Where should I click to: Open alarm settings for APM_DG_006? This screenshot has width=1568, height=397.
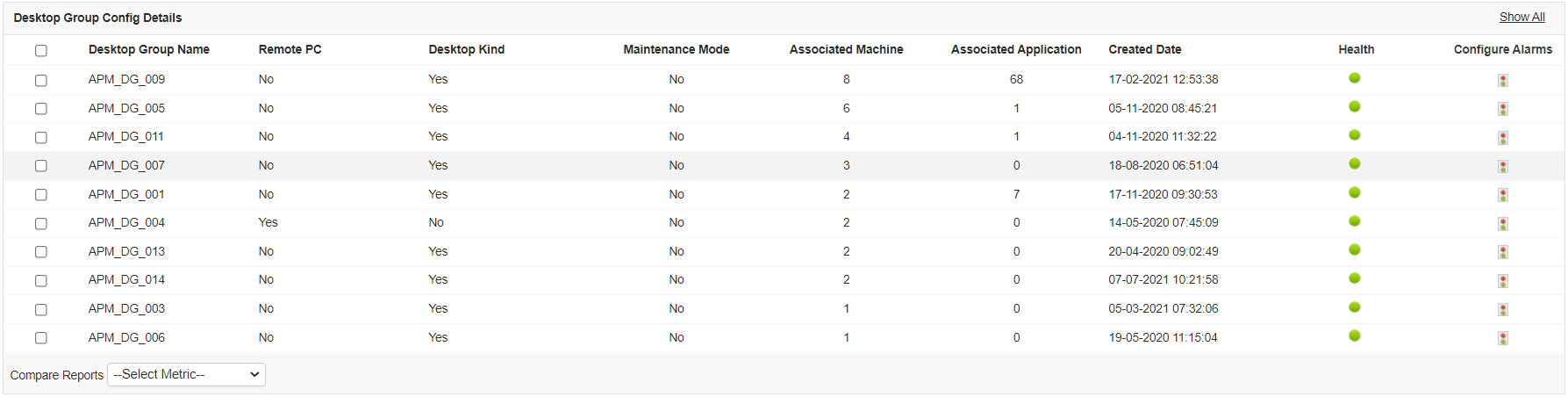click(1502, 338)
